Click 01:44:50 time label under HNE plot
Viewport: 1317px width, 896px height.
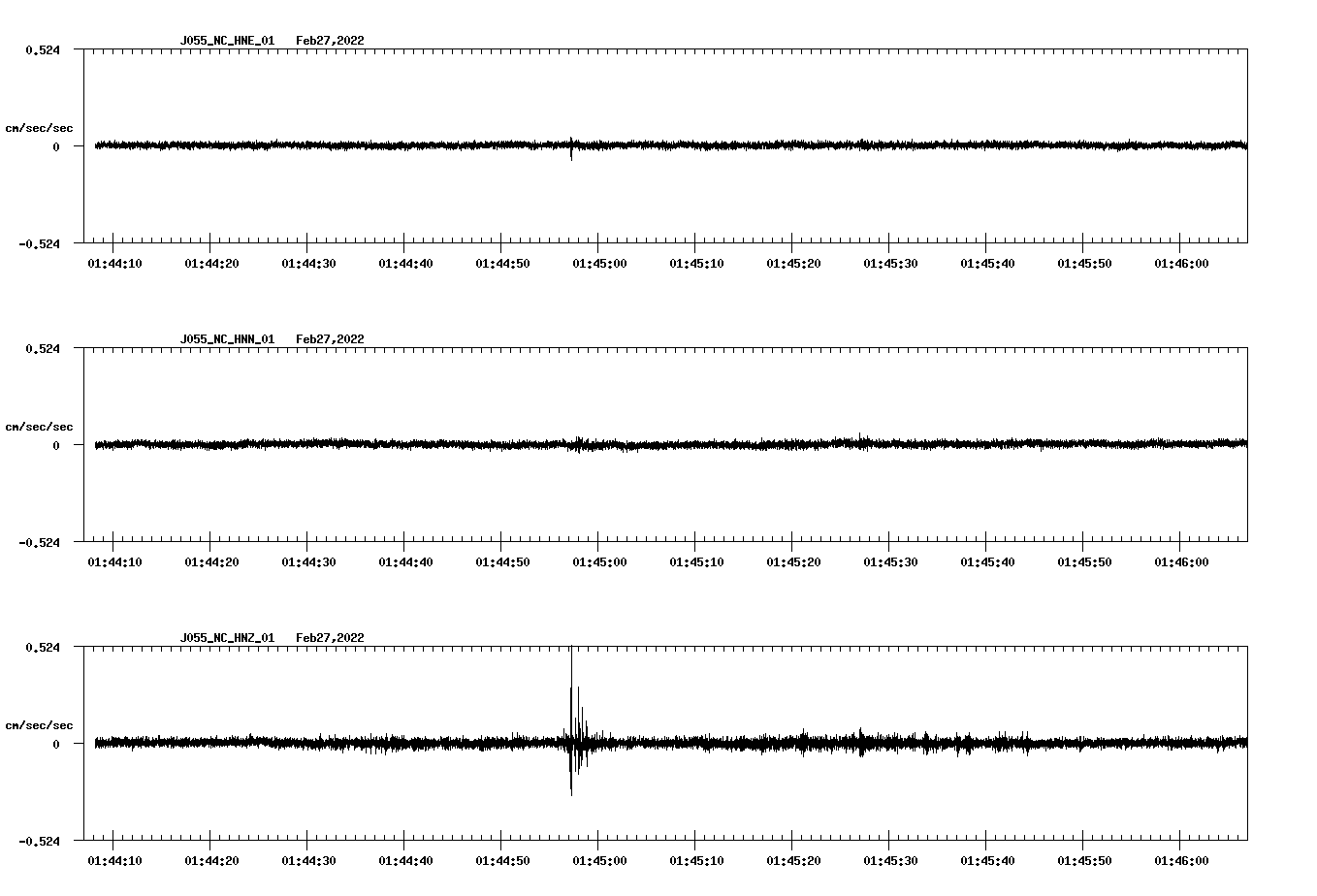tap(502, 264)
